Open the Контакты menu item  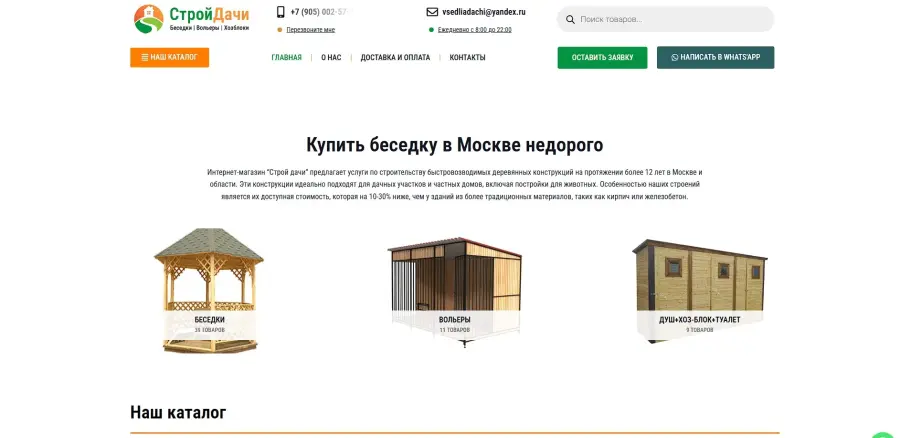pos(467,57)
